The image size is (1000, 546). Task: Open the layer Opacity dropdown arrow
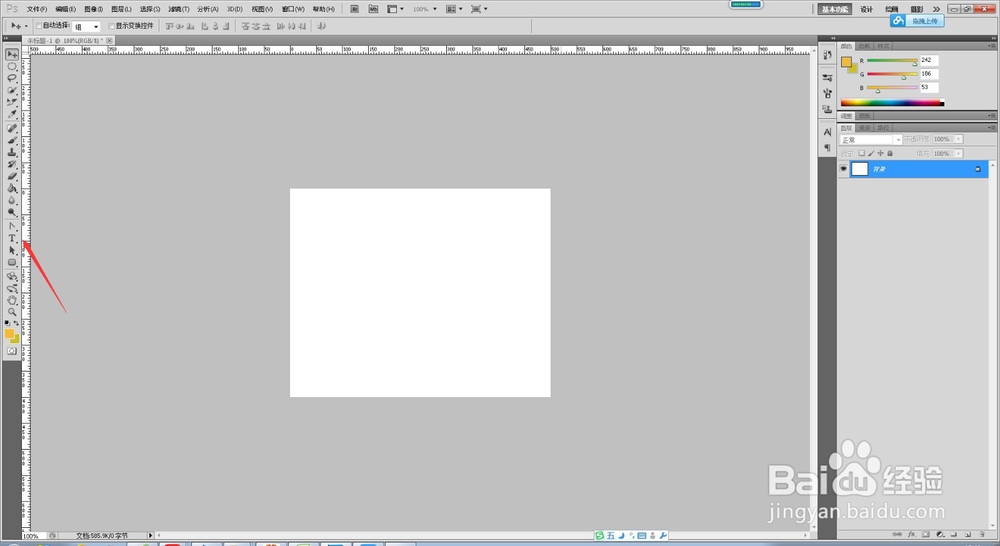[x=959, y=139]
